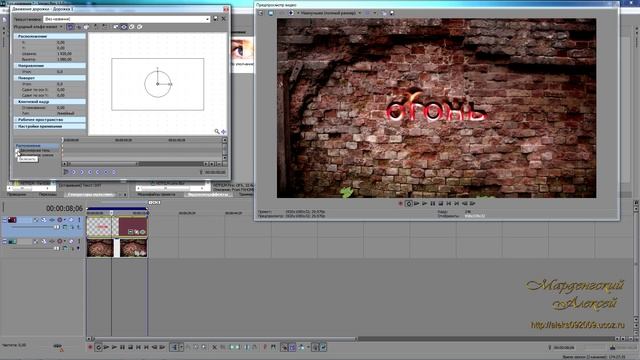Open the compositing mode dropdown in Track Motion
Image resolution: width=640 pixels, height=360 pixels.
click(x=38, y=27)
